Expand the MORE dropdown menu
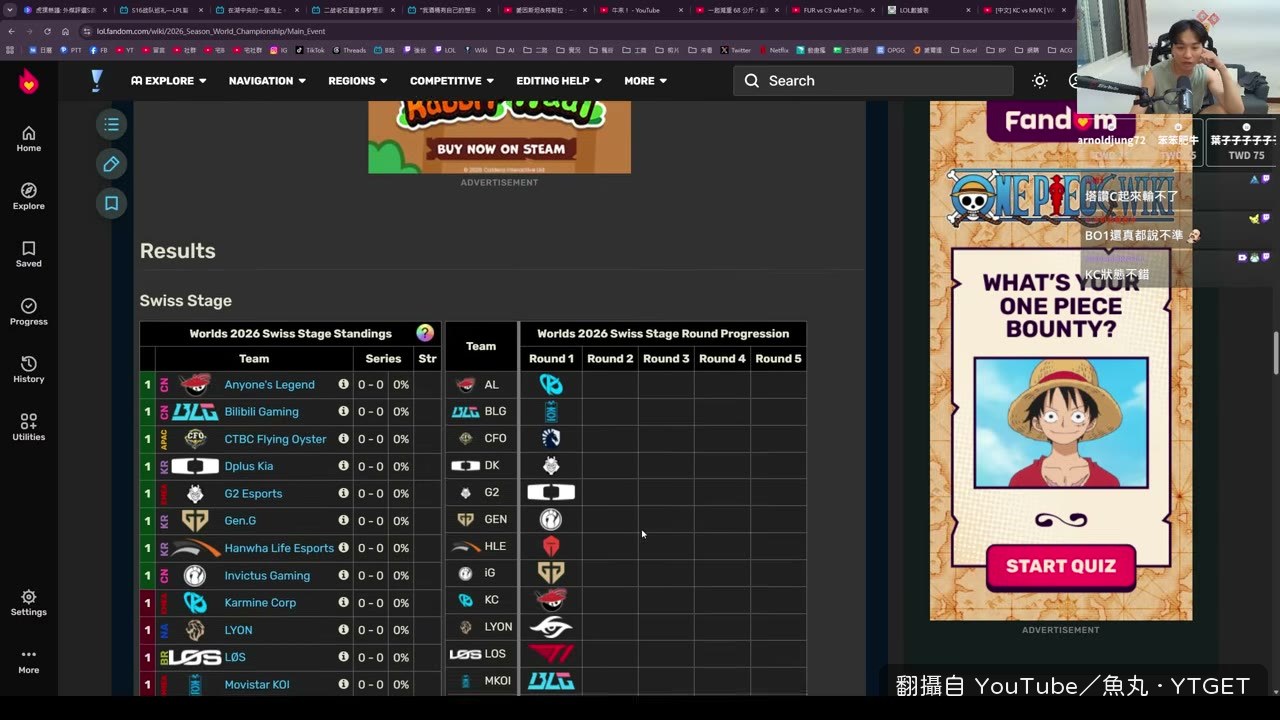Viewport: 1280px width, 720px height. [645, 81]
